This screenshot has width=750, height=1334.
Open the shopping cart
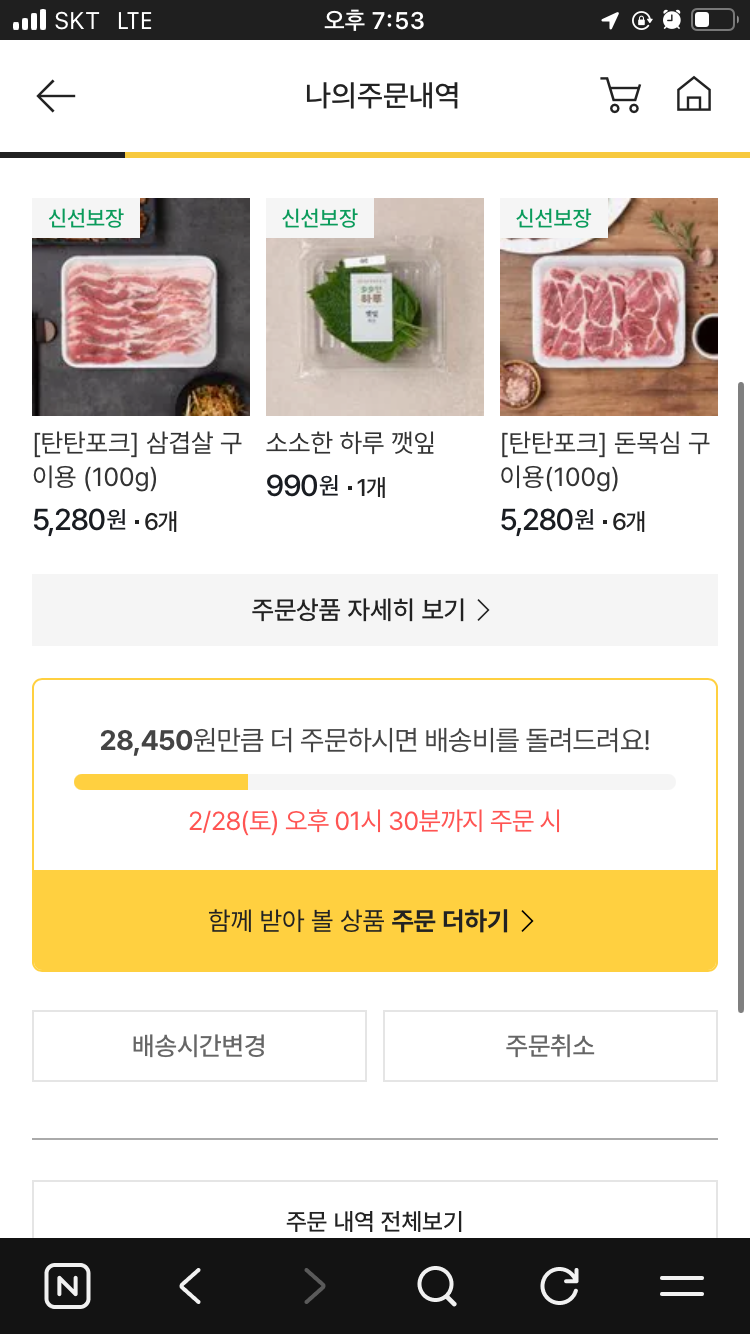click(620, 95)
